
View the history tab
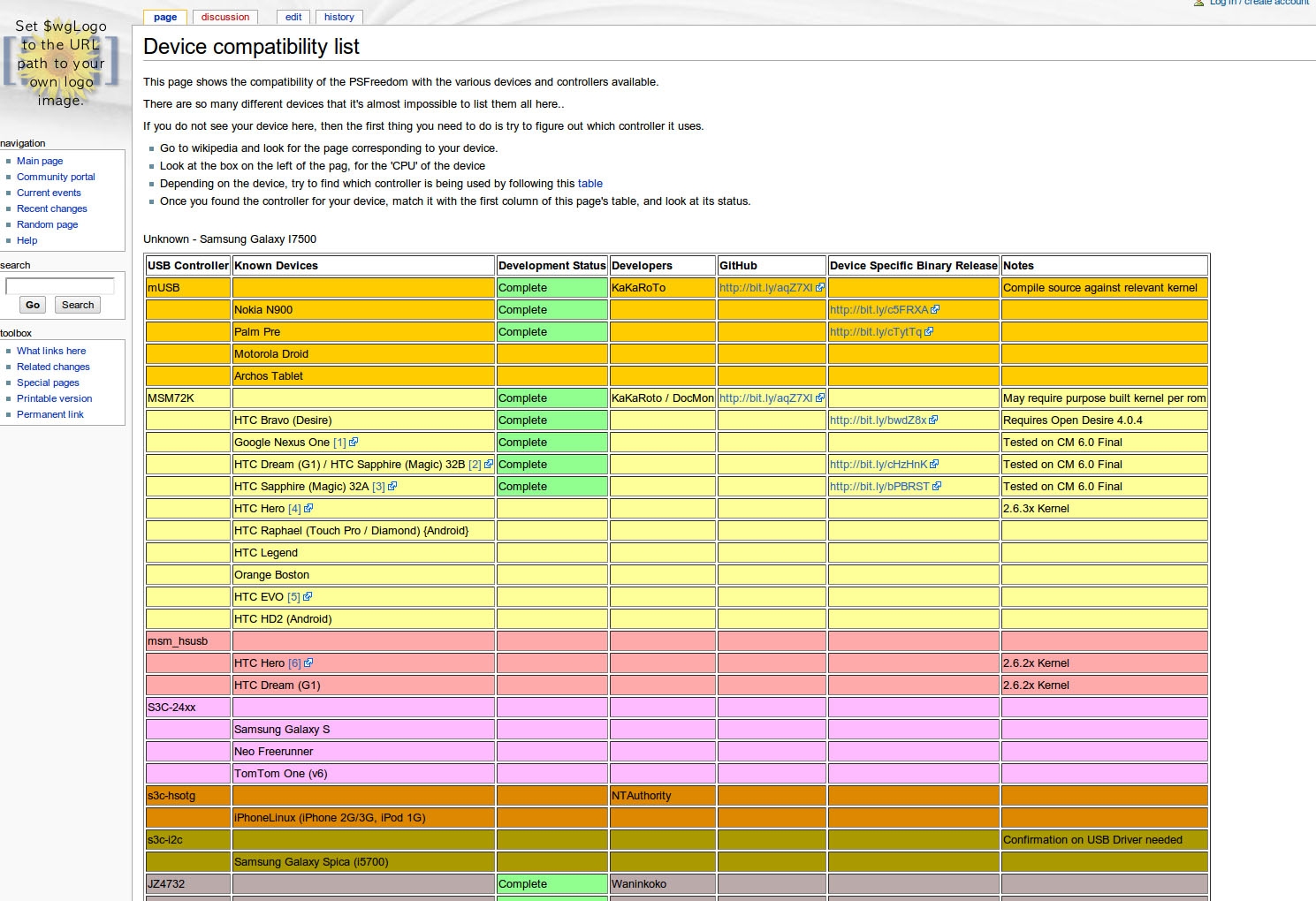point(339,17)
